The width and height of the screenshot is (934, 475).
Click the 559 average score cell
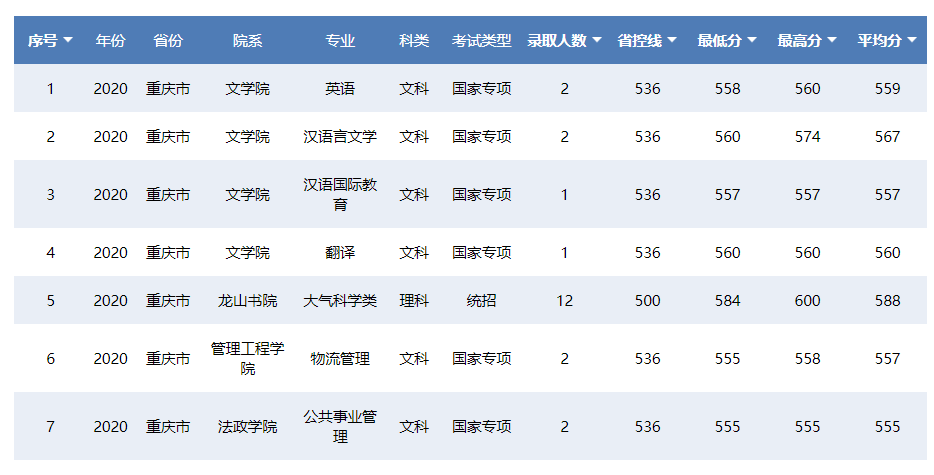click(888, 89)
